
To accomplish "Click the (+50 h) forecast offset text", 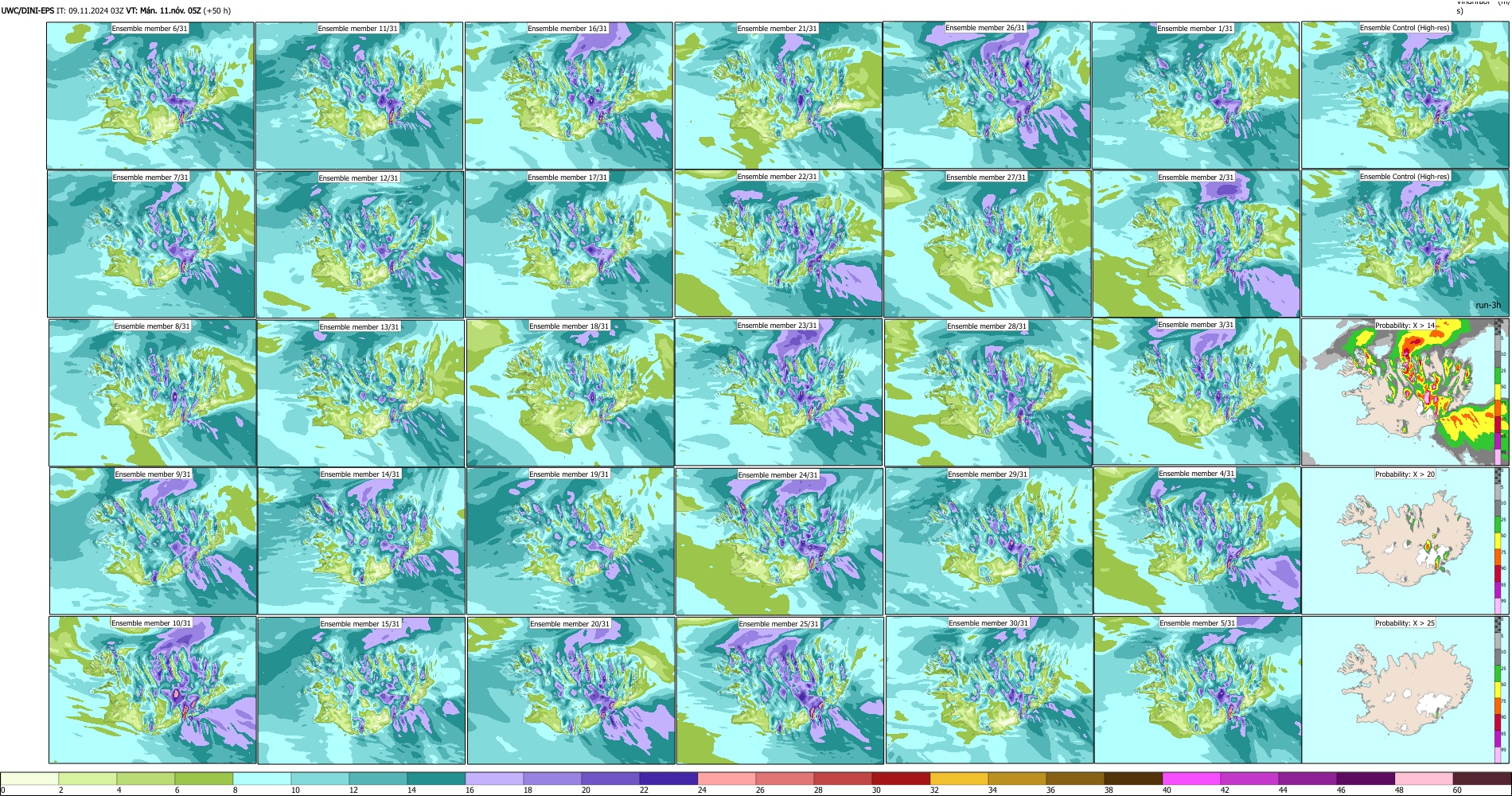I will 217,11.
